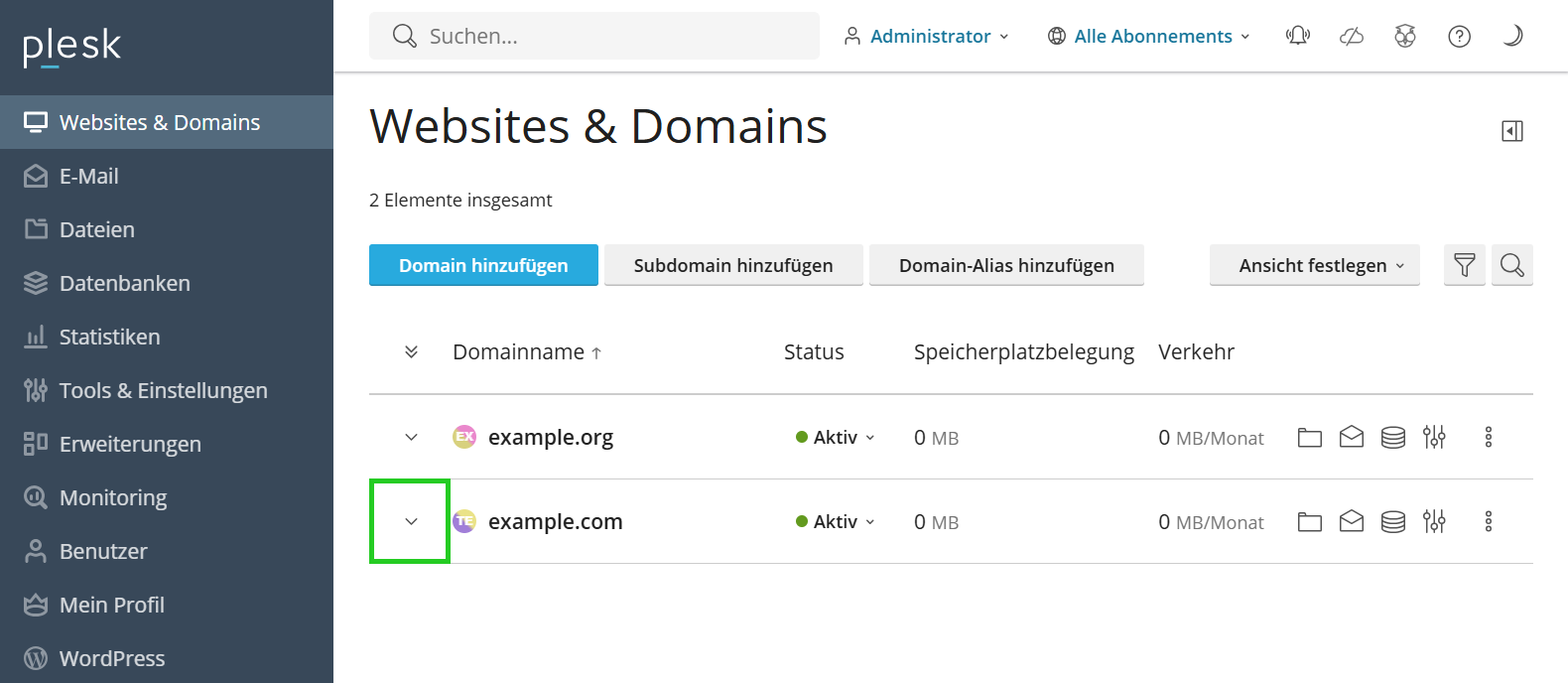Open Mein Profil in sidebar
Viewport: 1568px width, 683px height.
click(x=167, y=605)
